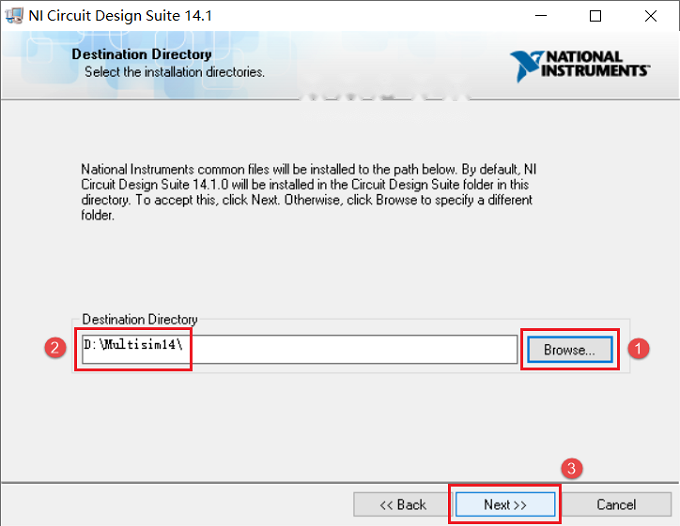
Task: Click the installer icon in title bar
Action: tap(14, 16)
